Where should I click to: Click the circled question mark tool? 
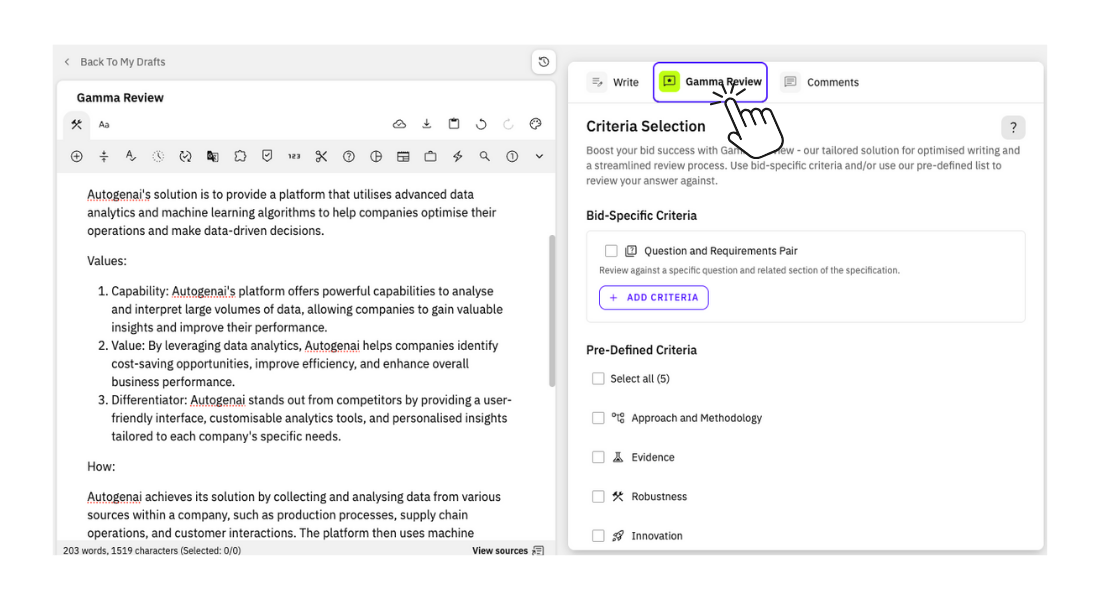coord(349,156)
